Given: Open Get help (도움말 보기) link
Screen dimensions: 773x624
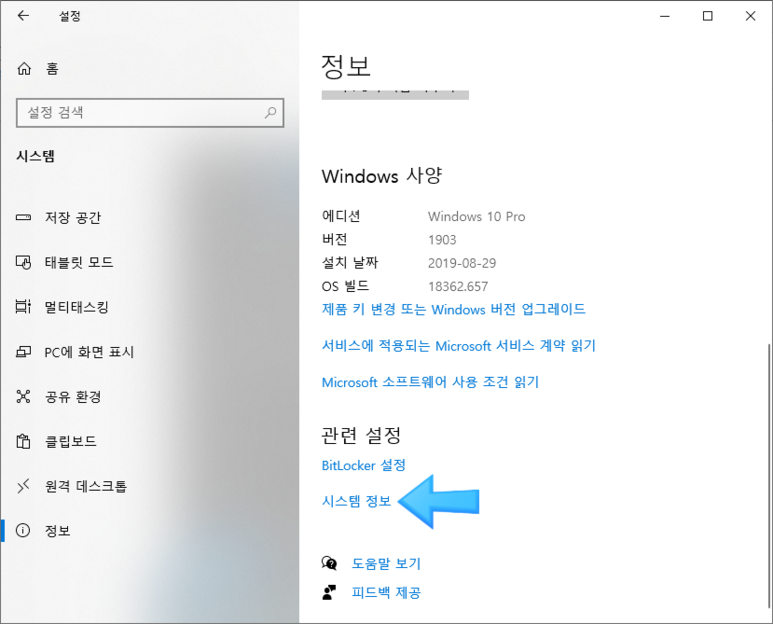Looking at the screenshot, I should pos(386,563).
